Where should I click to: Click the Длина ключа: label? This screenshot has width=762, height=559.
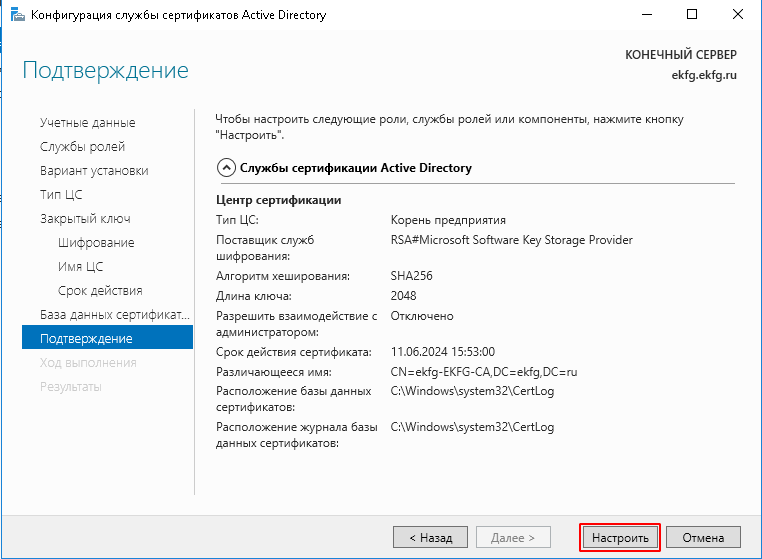[x=254, y=296]
